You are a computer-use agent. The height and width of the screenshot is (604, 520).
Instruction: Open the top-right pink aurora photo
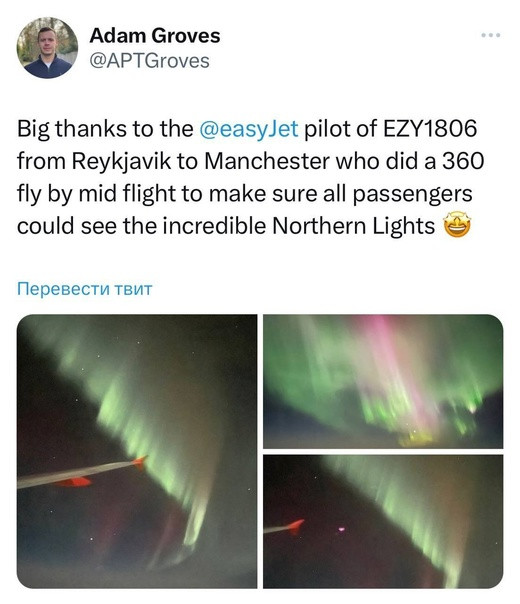point(383,381)
